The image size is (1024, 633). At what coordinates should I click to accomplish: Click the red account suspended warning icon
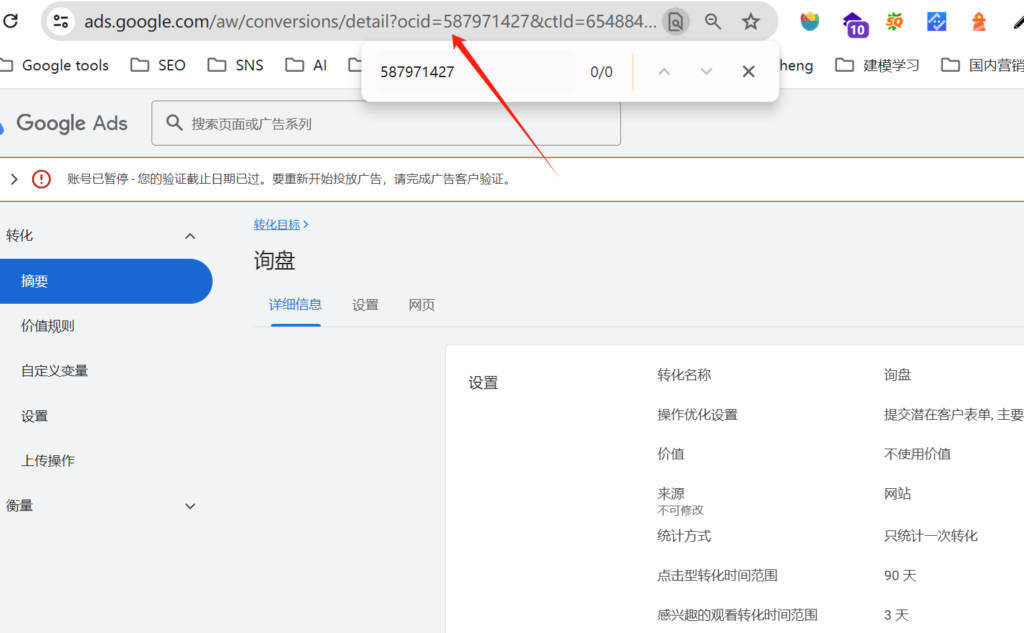[41, 179]
